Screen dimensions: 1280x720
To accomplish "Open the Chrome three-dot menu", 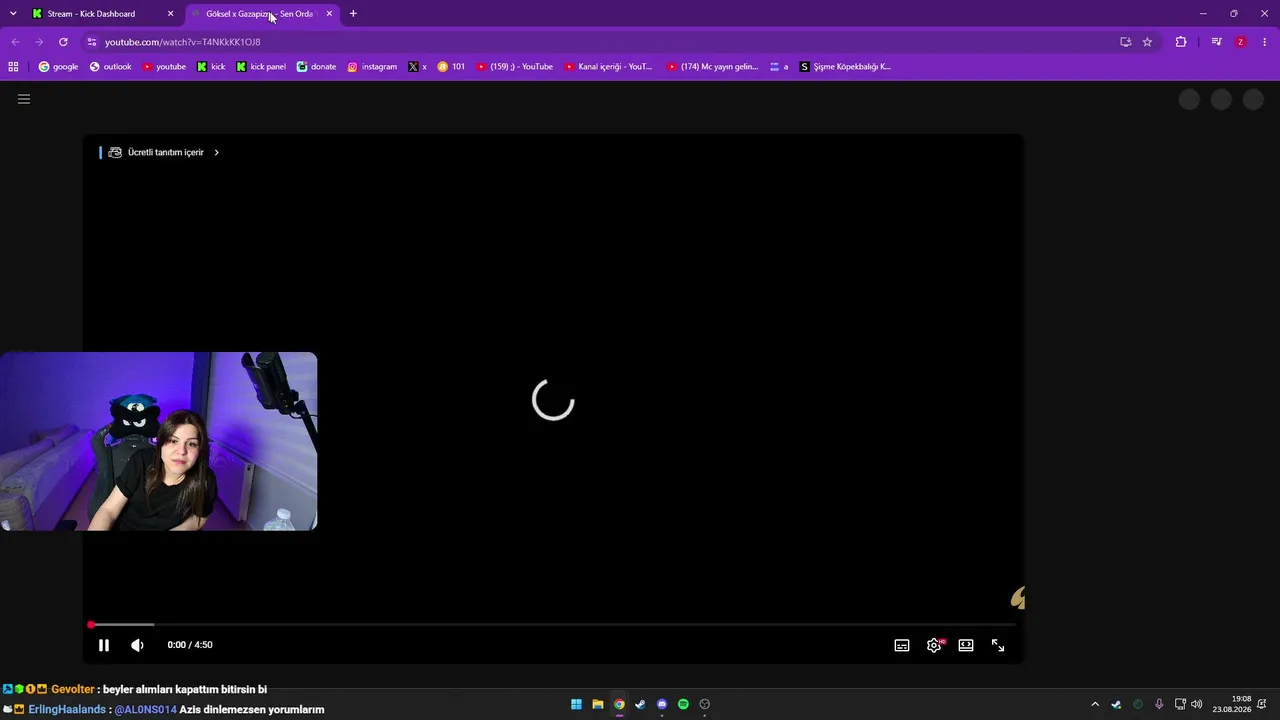I will click(1265, 42).
